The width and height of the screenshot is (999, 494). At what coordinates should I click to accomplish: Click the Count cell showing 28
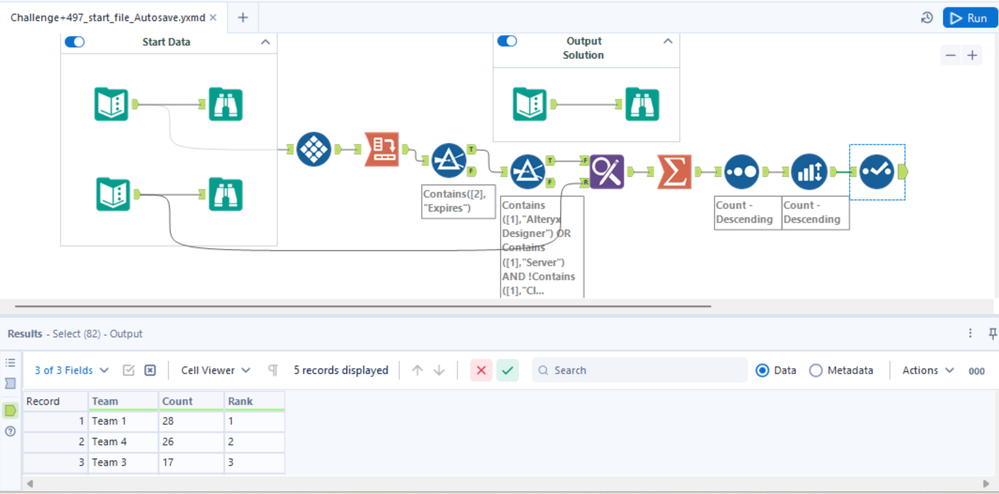click(x=191, y=421)
